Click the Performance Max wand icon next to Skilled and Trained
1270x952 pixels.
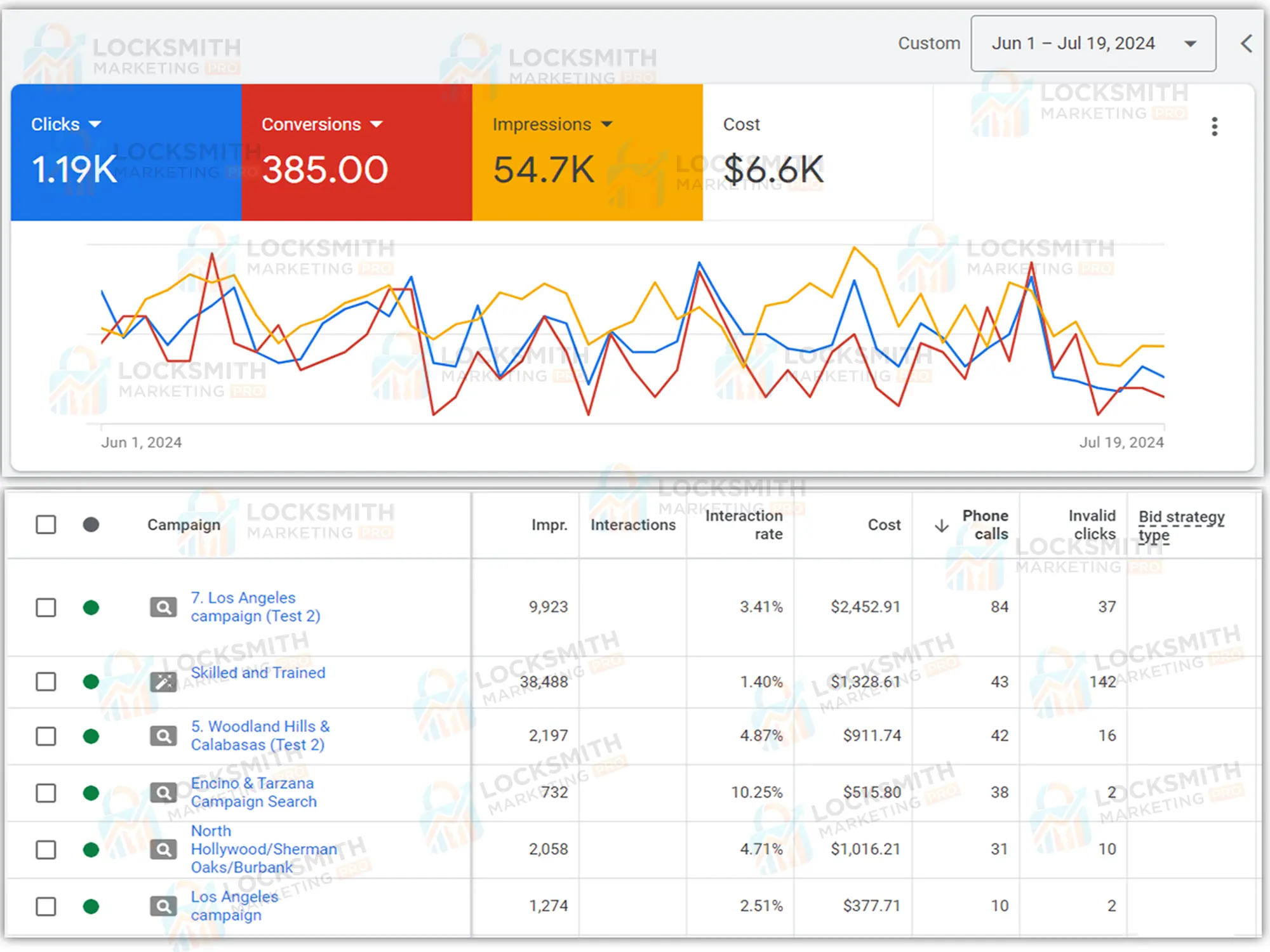pyautogui.click(x=163, y=682)
